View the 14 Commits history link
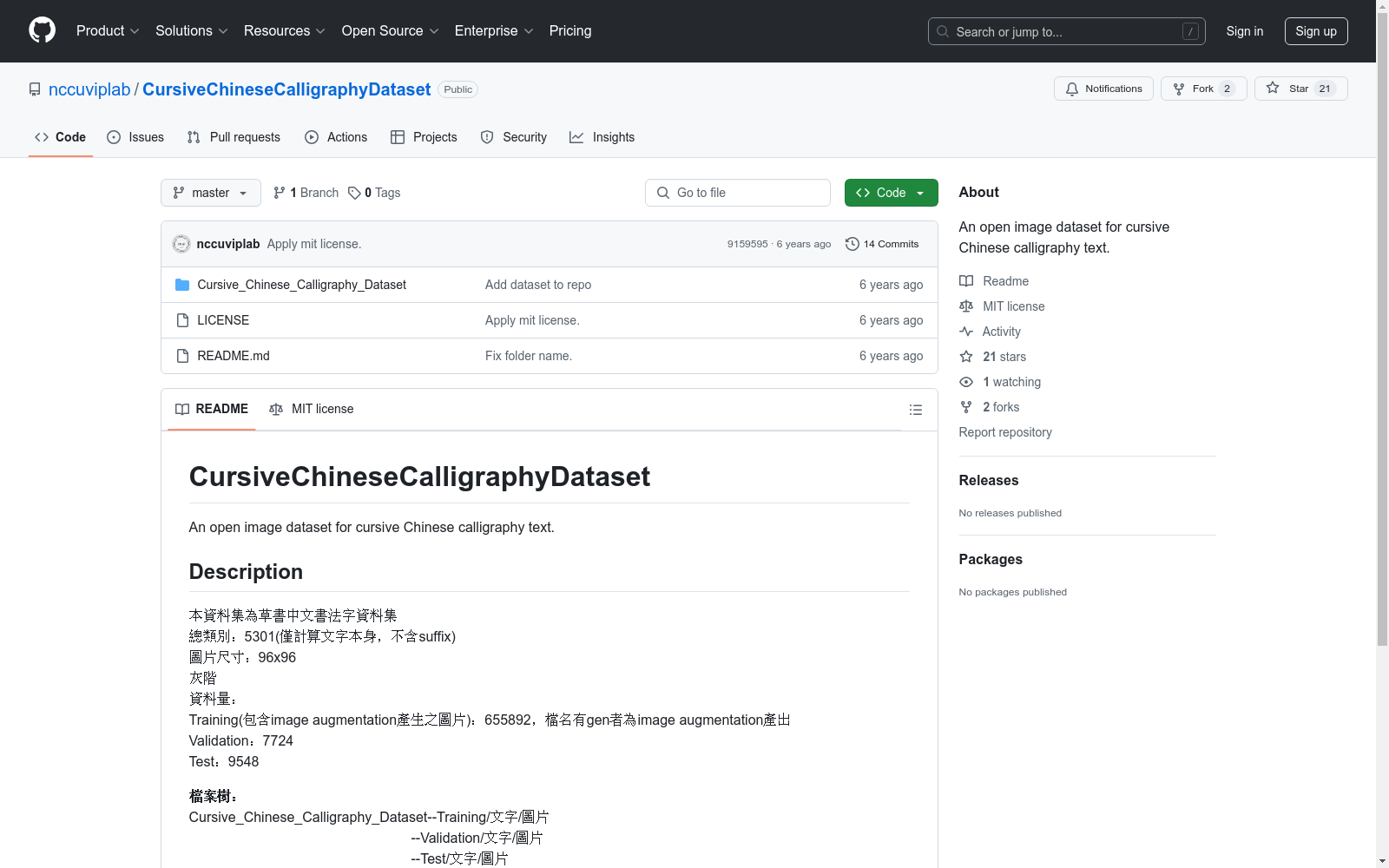1389x868 pixels. click(882, 244)
